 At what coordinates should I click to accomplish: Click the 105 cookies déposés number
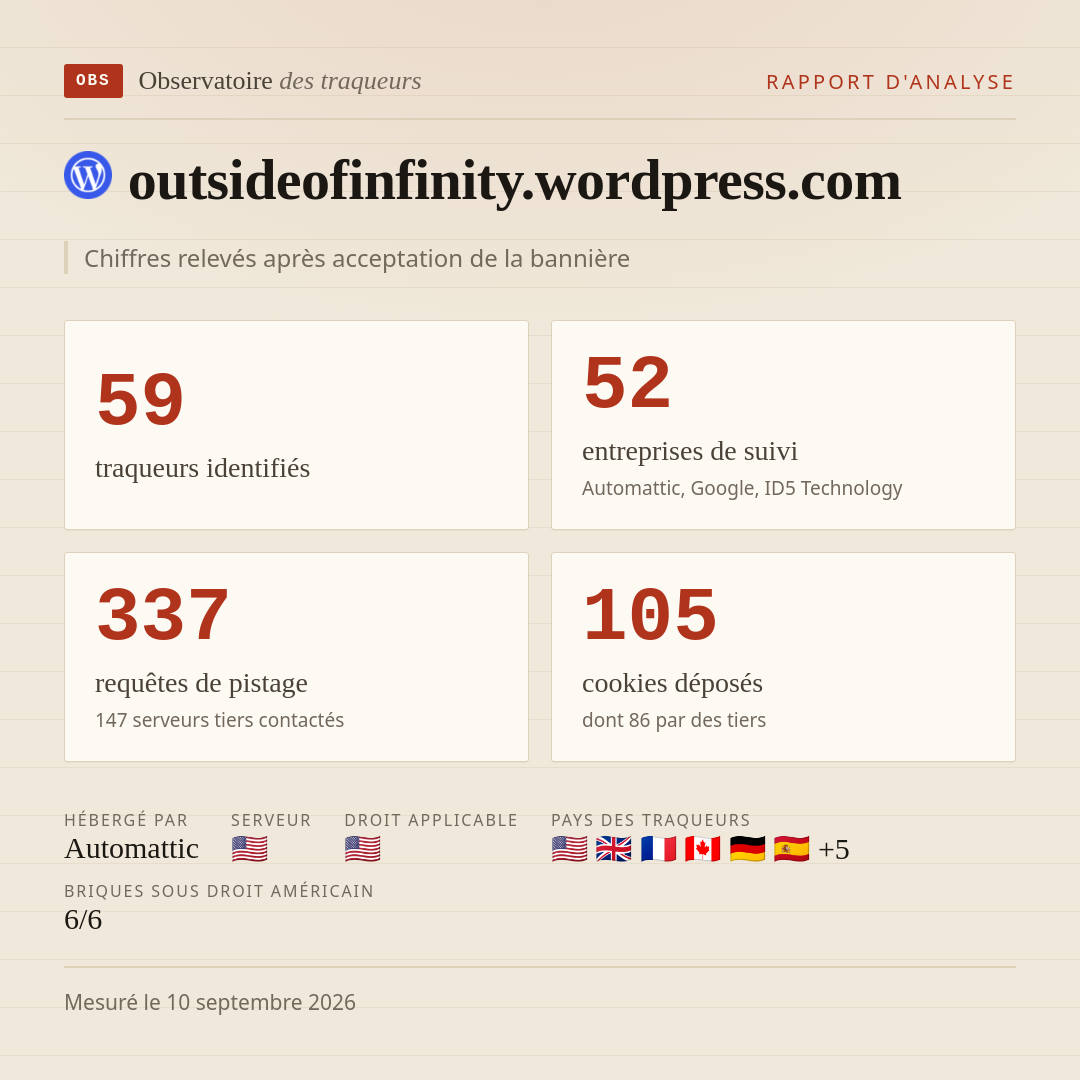tap(650, 614)
